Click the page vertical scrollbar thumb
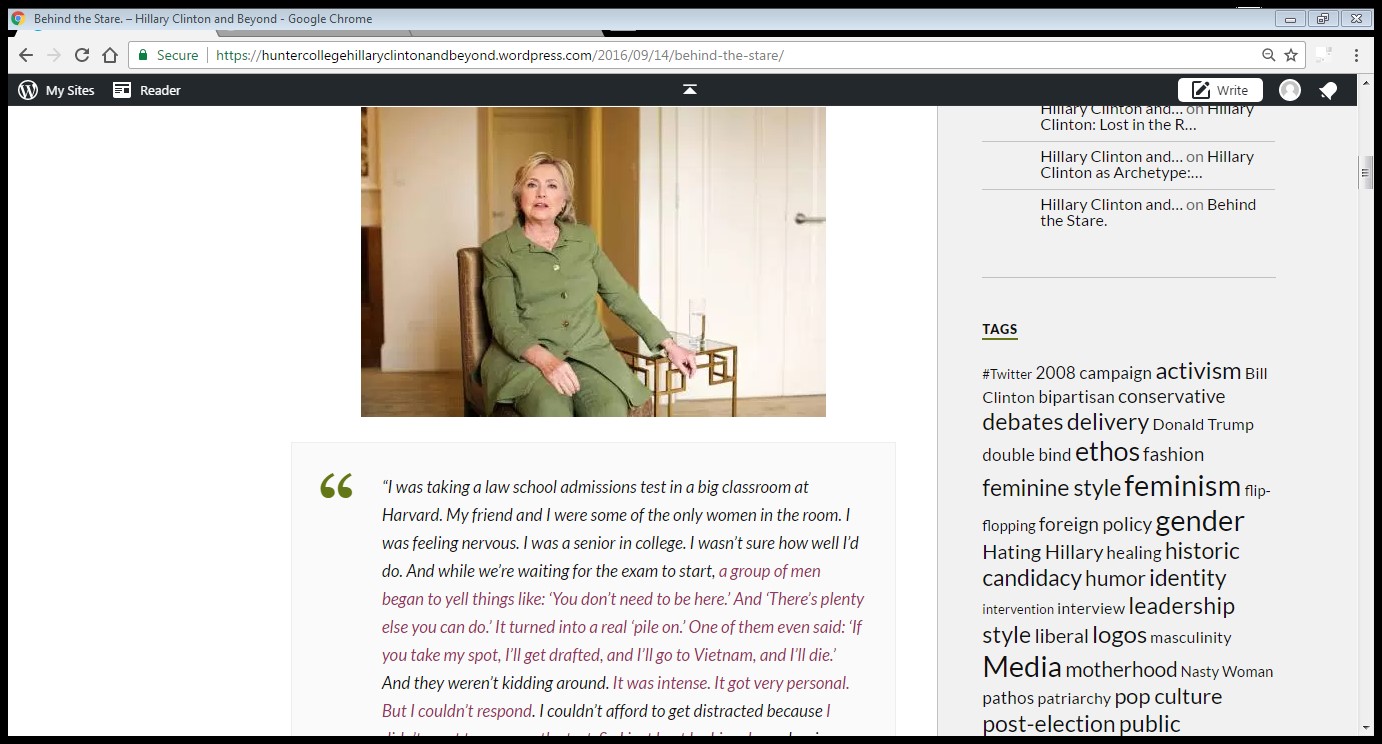This screenshot has height=744, width=1382. (x=1366, y=172)
